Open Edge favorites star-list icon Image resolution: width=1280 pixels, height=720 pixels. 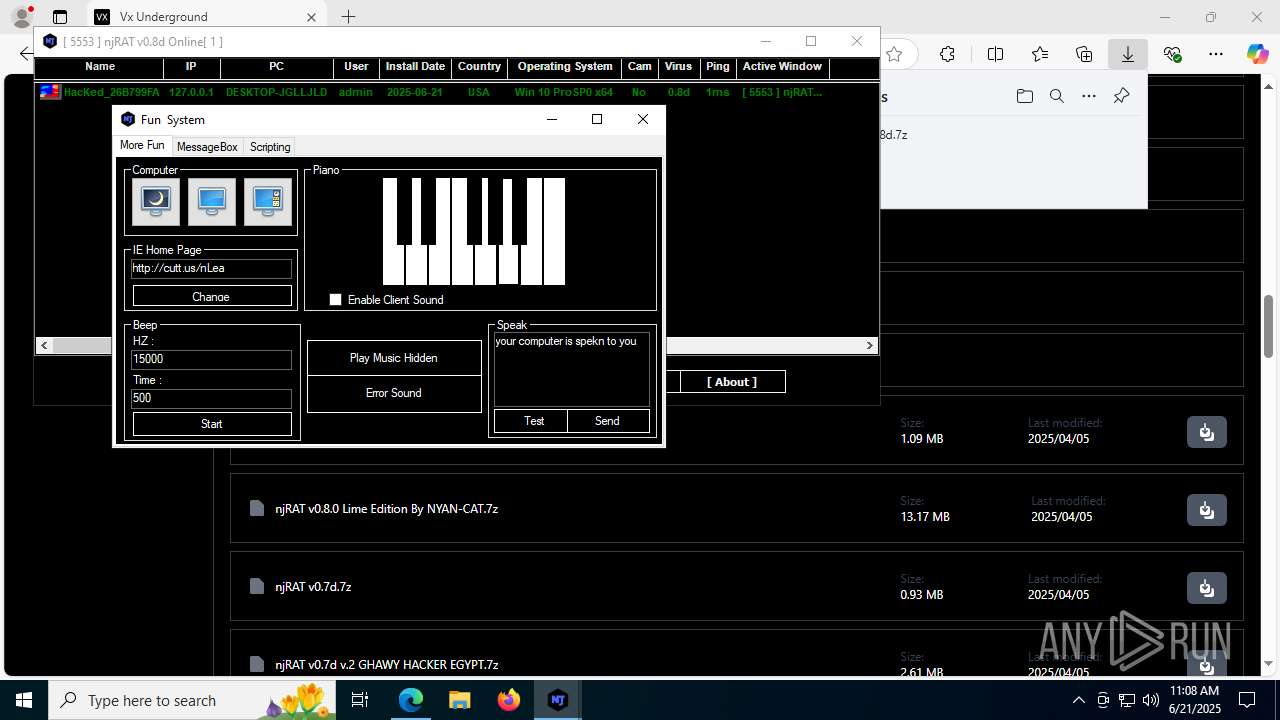point(1040,54)
